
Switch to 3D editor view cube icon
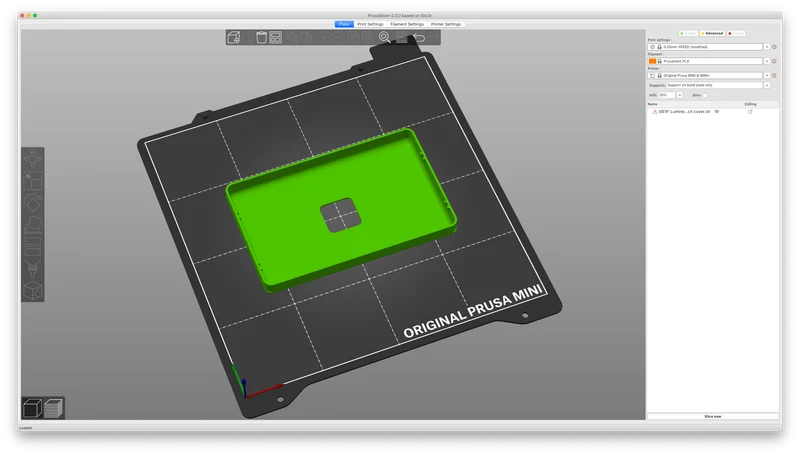click(32, 408)
